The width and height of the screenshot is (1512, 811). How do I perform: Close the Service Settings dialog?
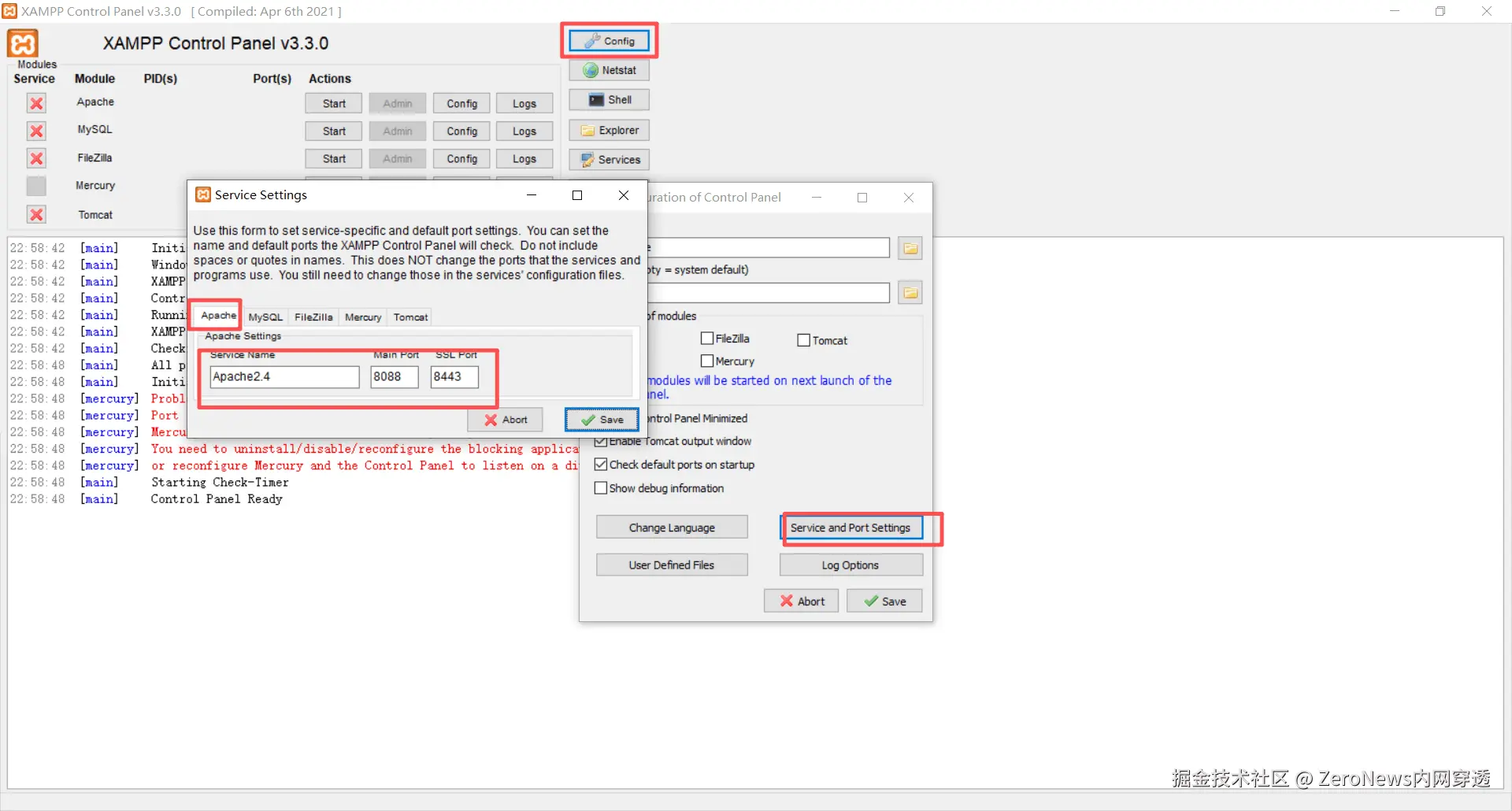coord(624,195)
